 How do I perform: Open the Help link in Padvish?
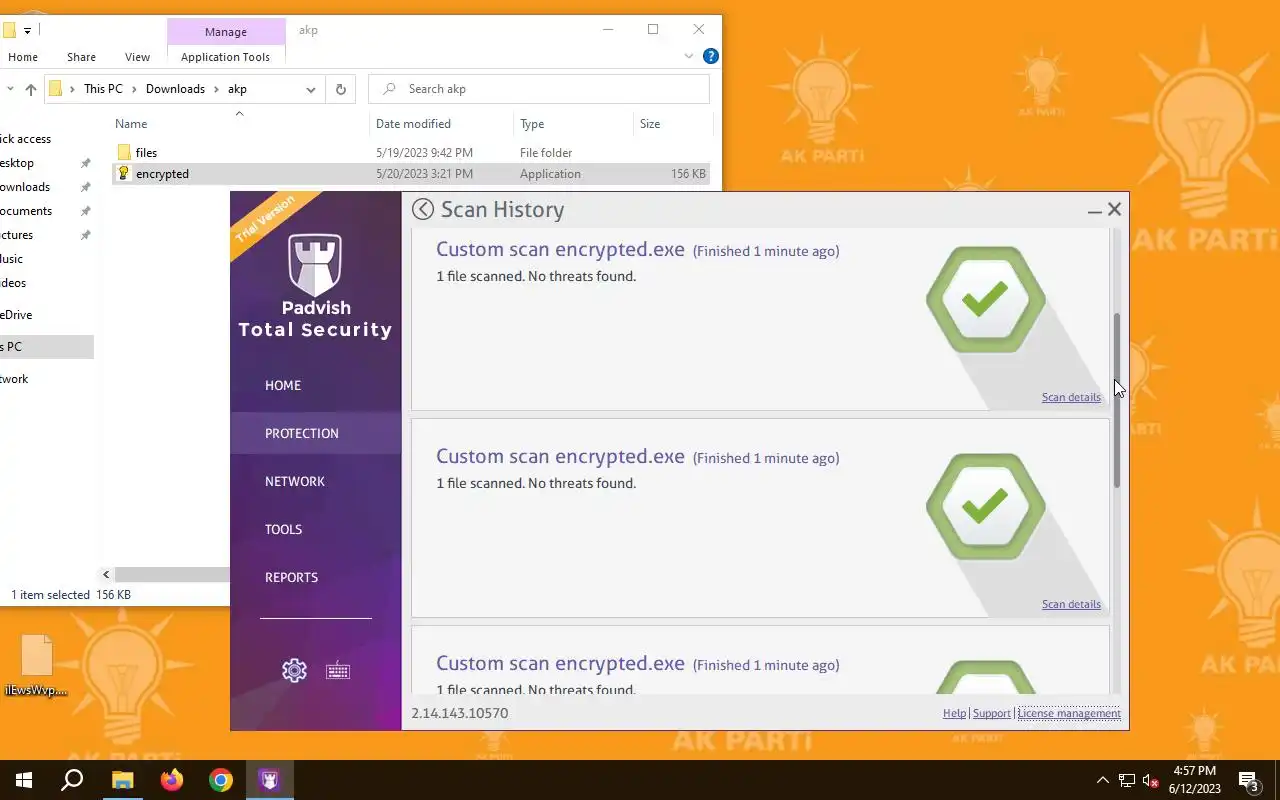pos(954,713)
